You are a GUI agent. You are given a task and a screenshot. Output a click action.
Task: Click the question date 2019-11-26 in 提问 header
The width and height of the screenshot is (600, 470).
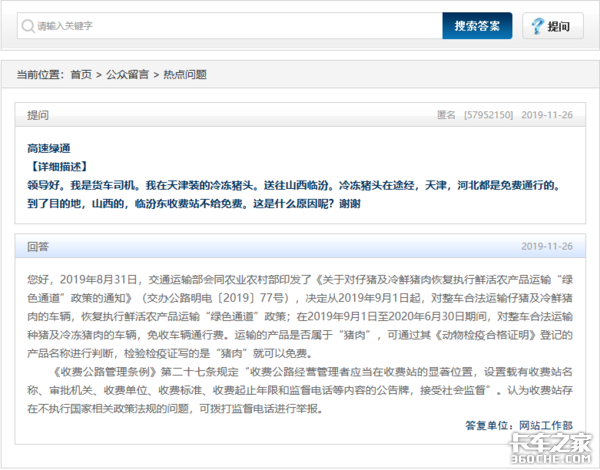[546, 115]
